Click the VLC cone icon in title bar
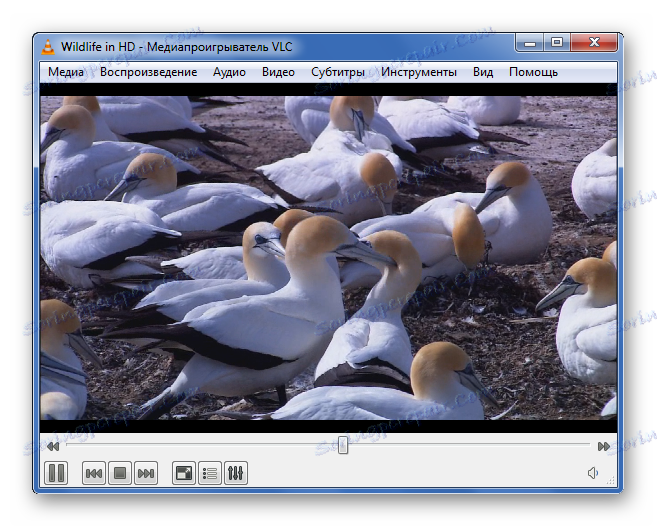 pos(48,45)
